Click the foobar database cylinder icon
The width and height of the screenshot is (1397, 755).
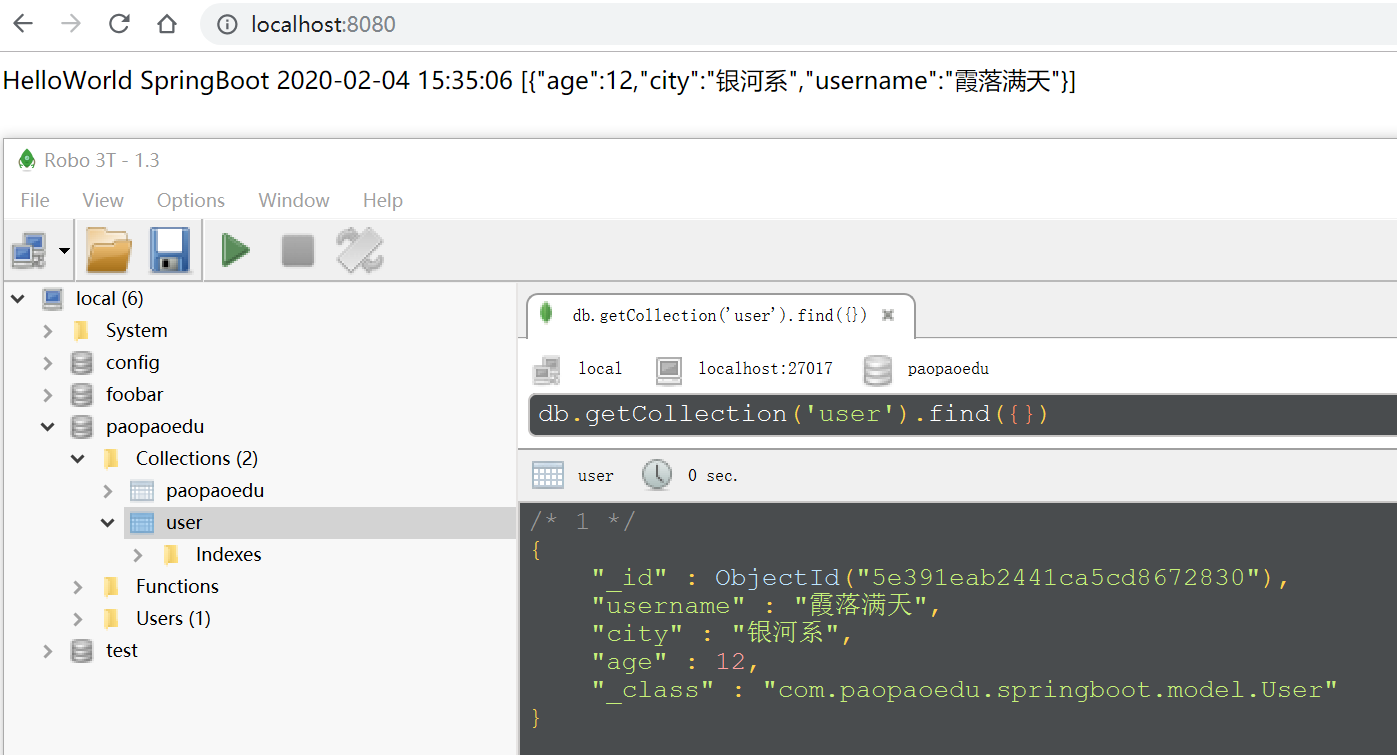[x=82, y=394]
